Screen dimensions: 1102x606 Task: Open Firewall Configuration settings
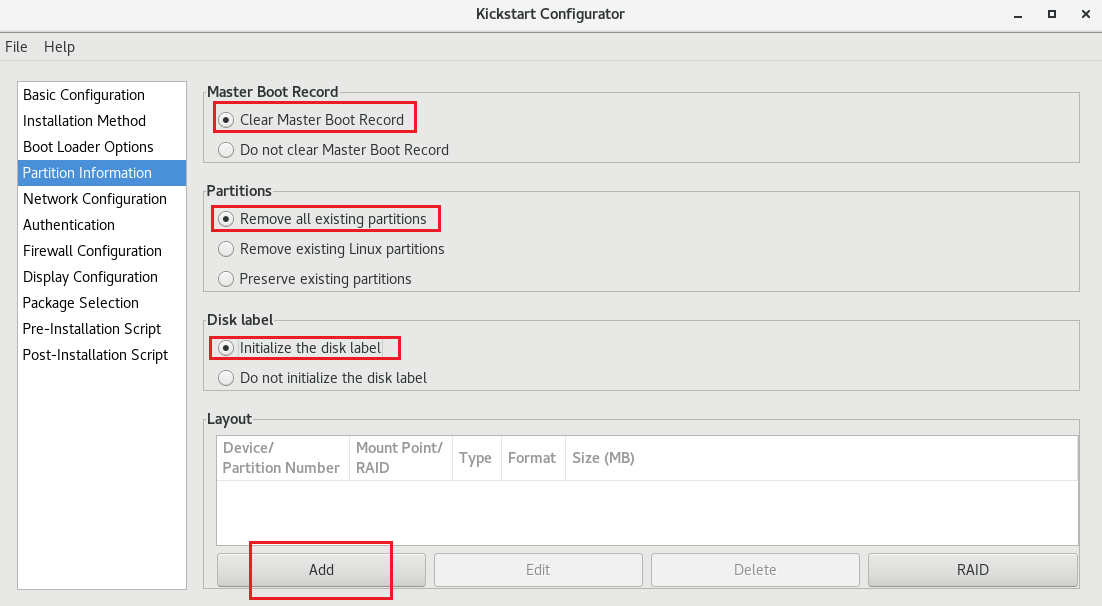point(92,250)
